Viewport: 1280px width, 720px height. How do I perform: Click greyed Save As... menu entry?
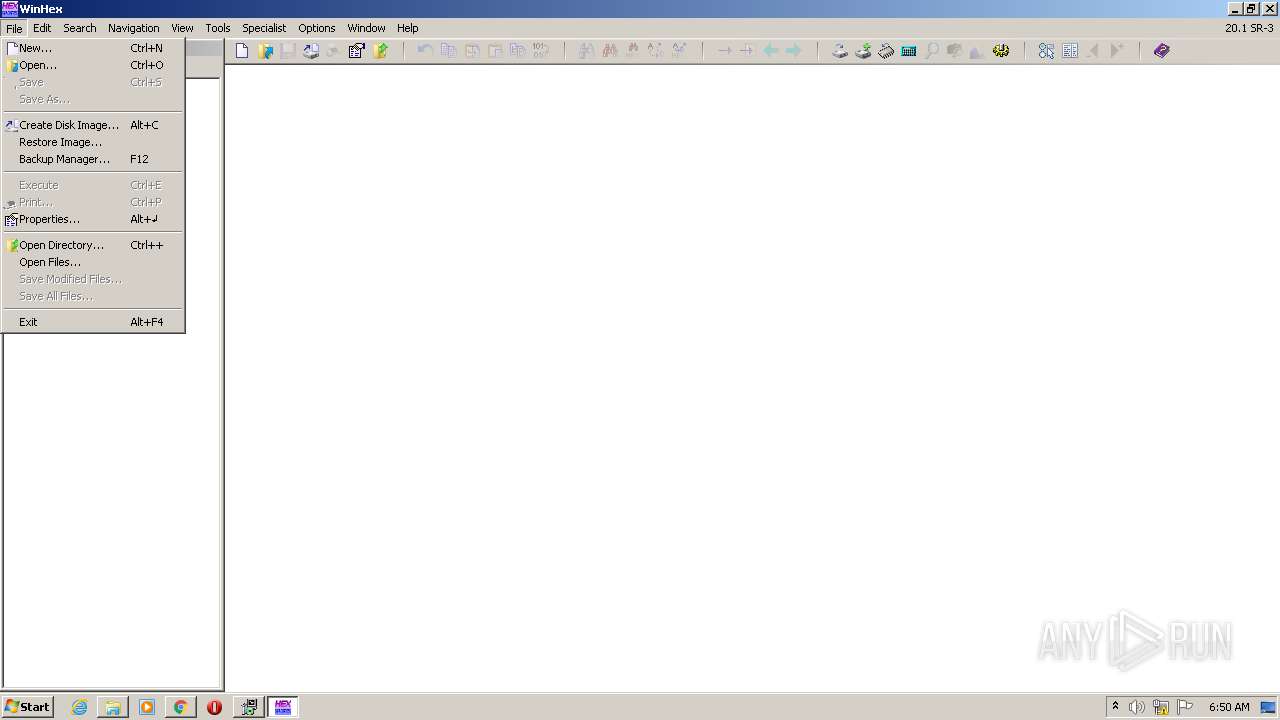point(93,99)
